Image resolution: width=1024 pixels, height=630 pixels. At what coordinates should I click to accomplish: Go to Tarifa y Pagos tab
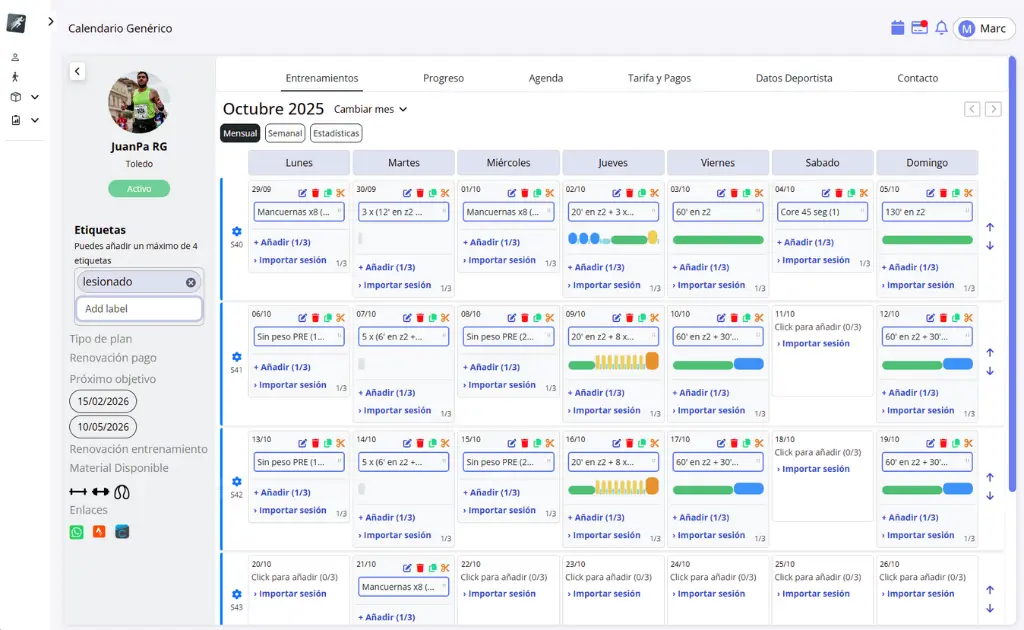tap(659, 78)
